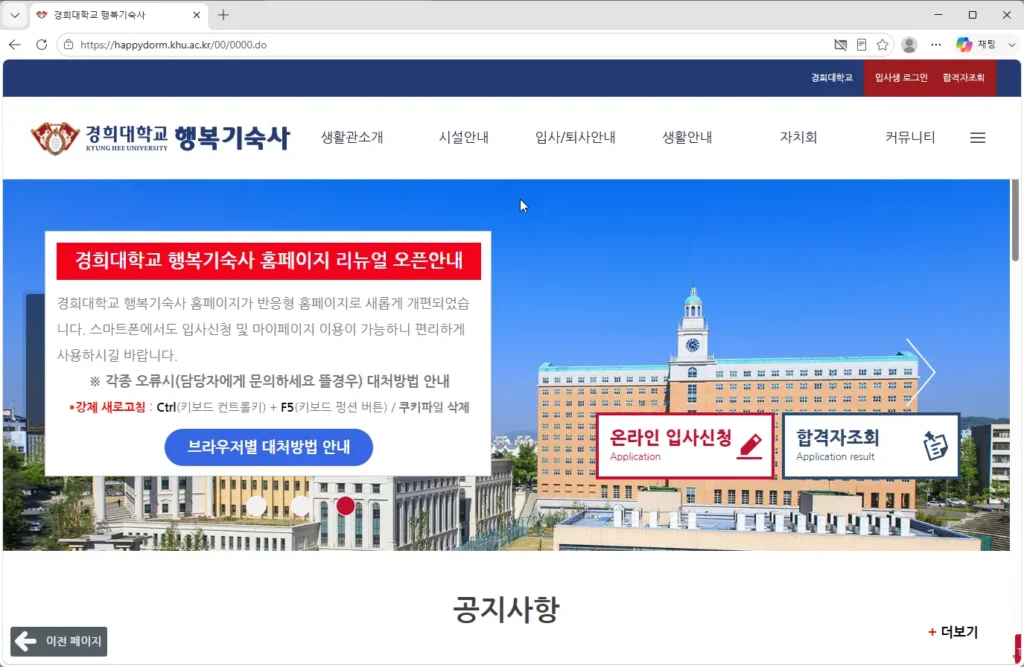Click 이전 페이지 back button

click(x=59, y=642)
